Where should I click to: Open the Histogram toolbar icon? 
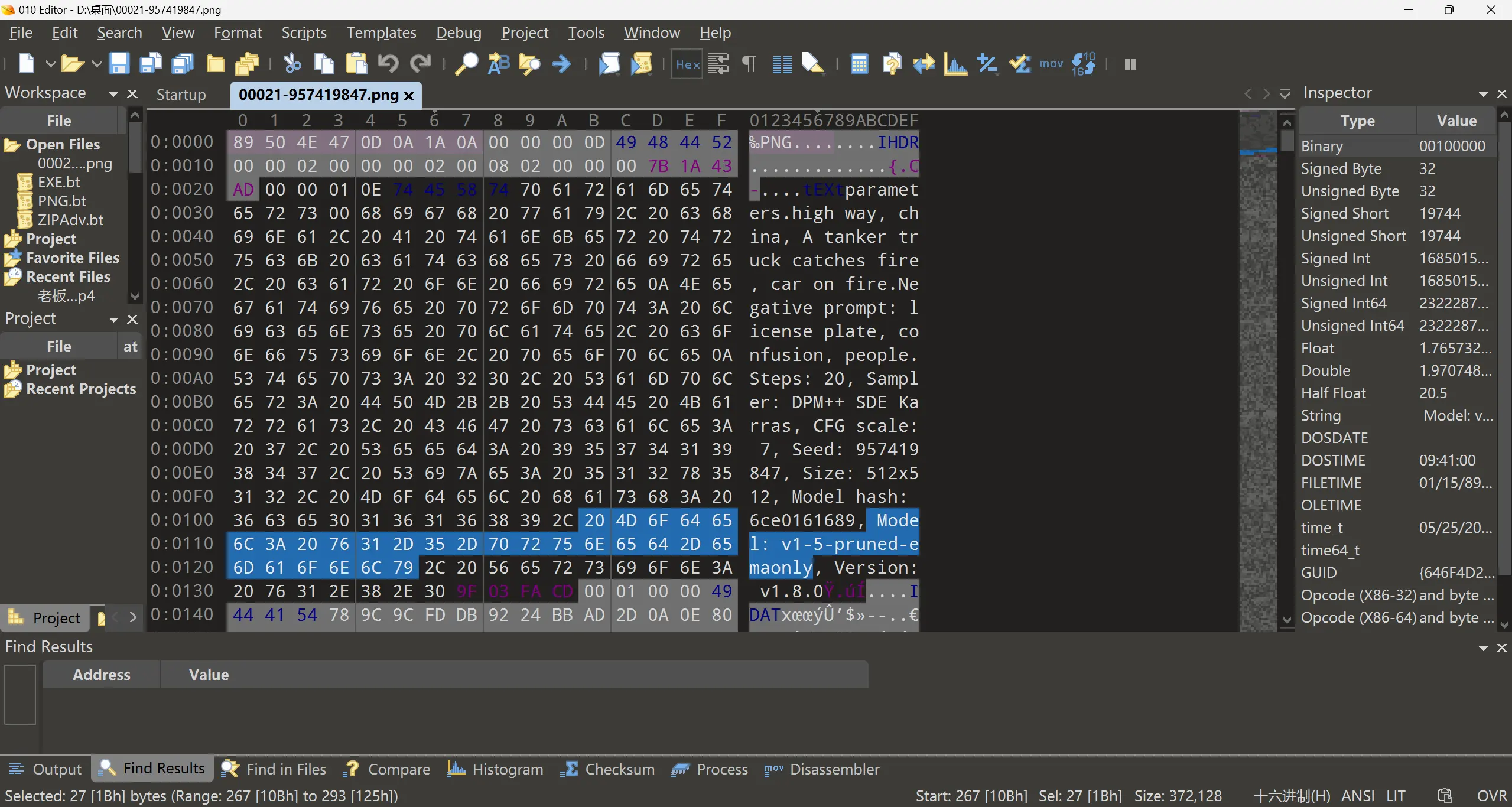point(955,64)
